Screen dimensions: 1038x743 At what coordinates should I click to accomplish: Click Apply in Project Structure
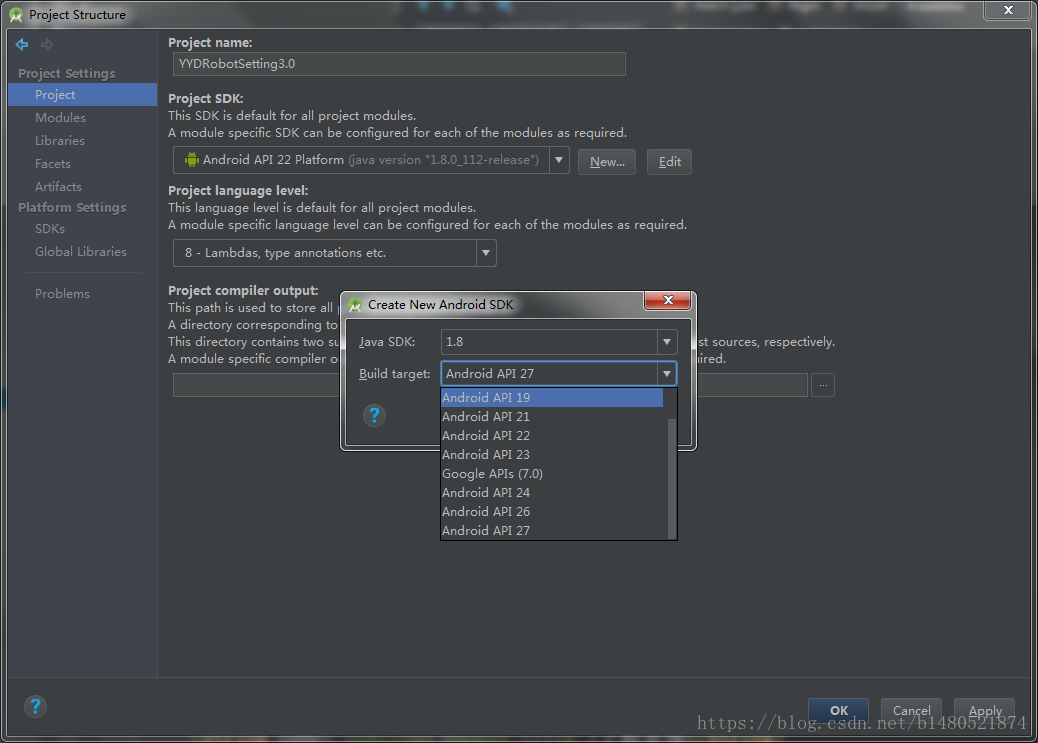(x=984, y=711)
